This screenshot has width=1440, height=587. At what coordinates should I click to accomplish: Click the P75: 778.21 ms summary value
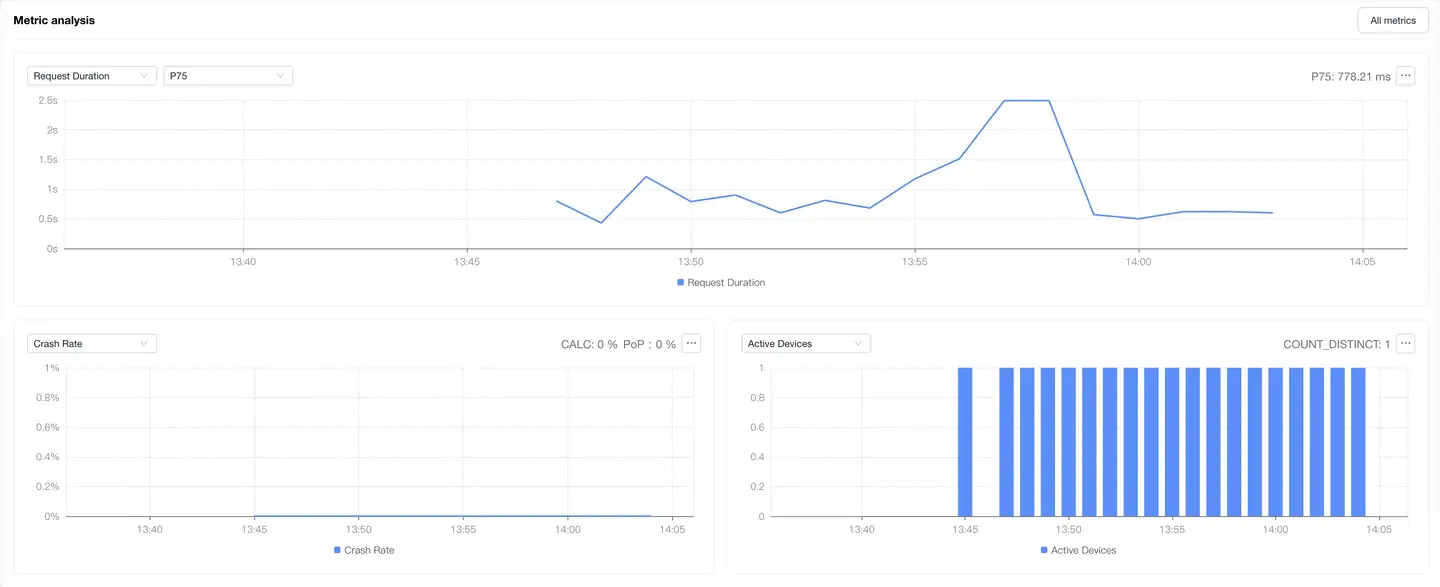[1350, 77]
